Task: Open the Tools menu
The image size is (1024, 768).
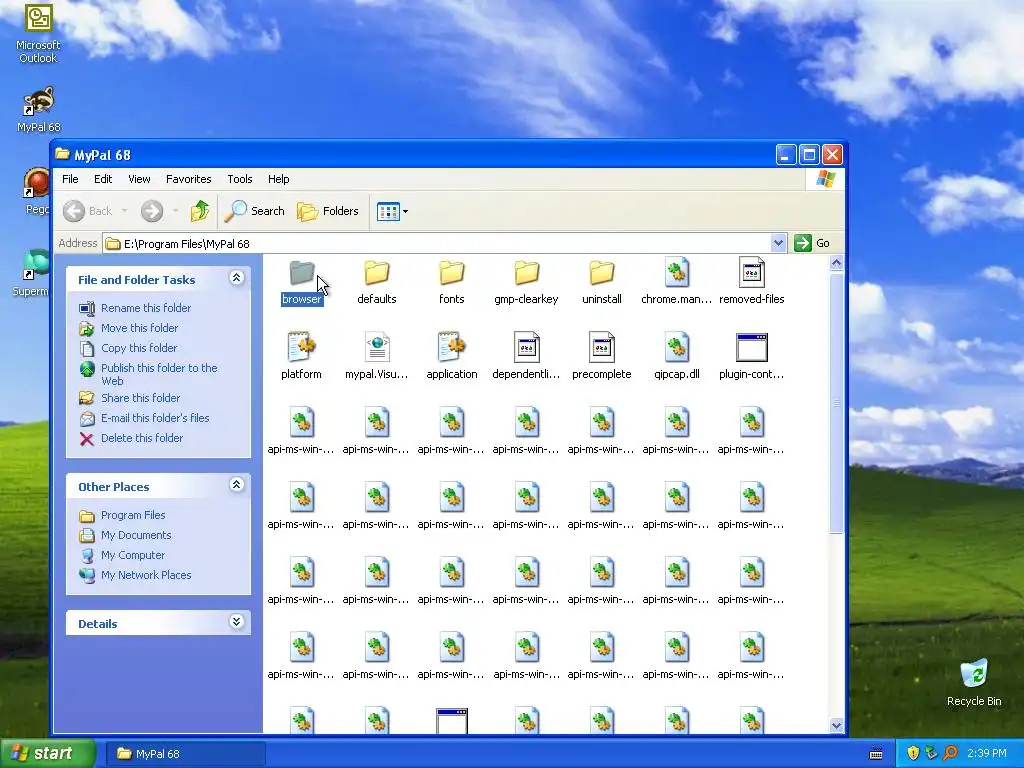Action: point(240,179)
